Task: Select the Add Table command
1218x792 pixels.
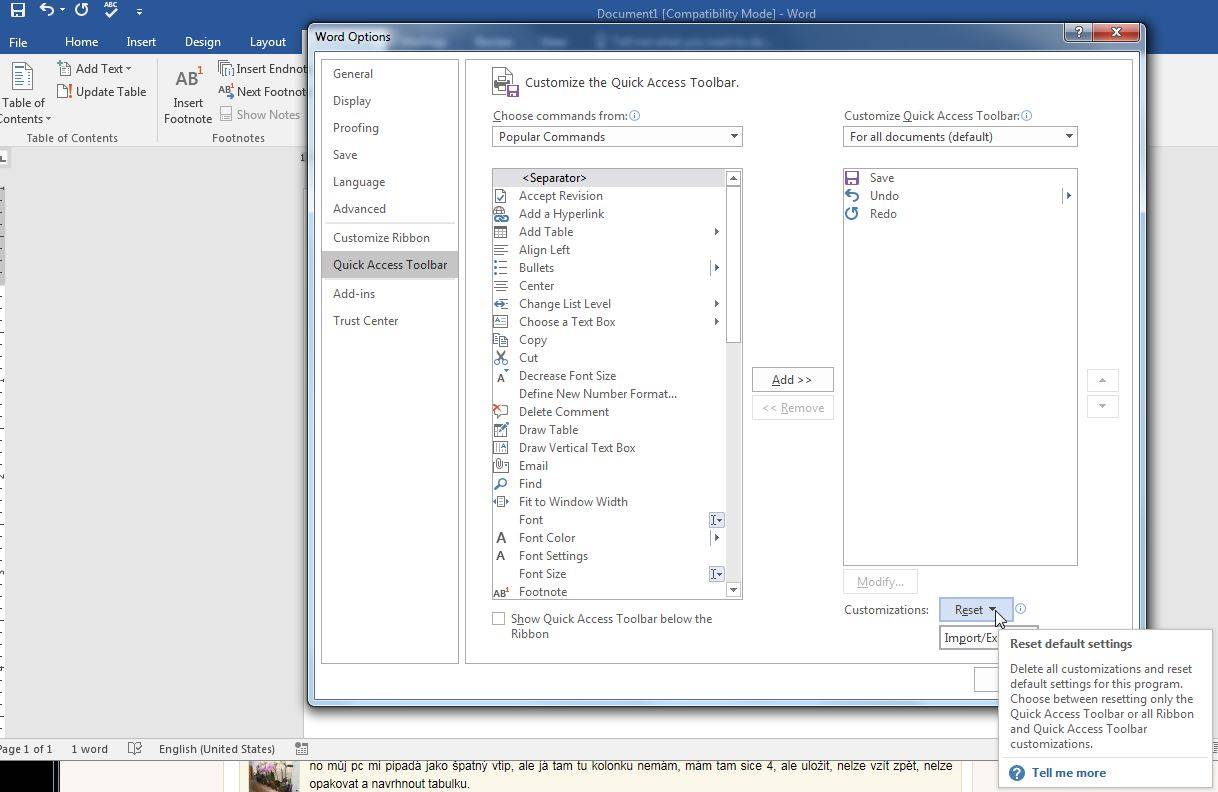Action: click(x=609, y=232)
